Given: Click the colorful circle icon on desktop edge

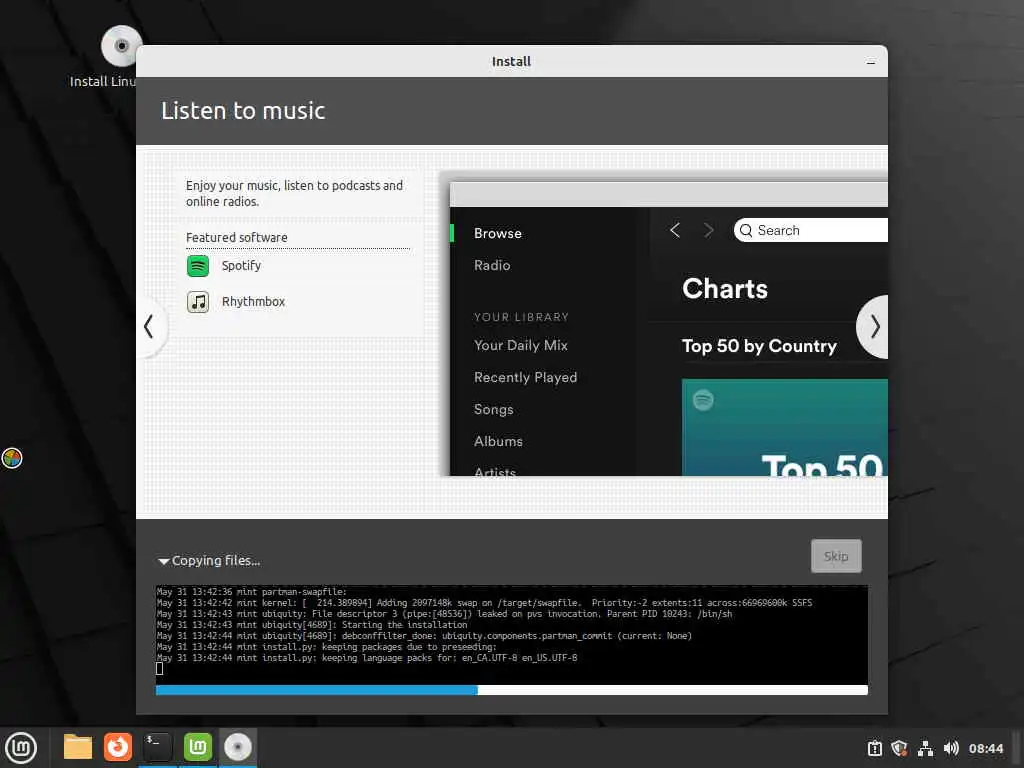Looking at the screenshot, I should coord(12,458).
